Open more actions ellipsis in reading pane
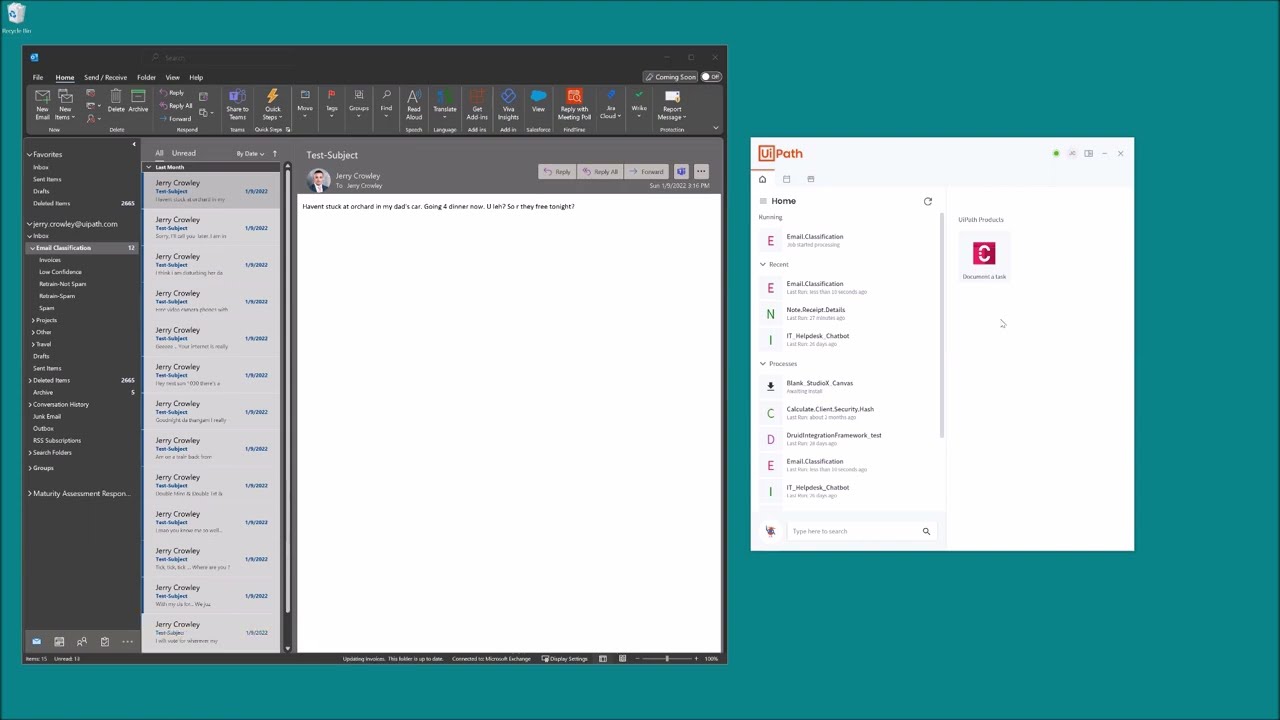Screen dimensions: 1280x720 701,172
